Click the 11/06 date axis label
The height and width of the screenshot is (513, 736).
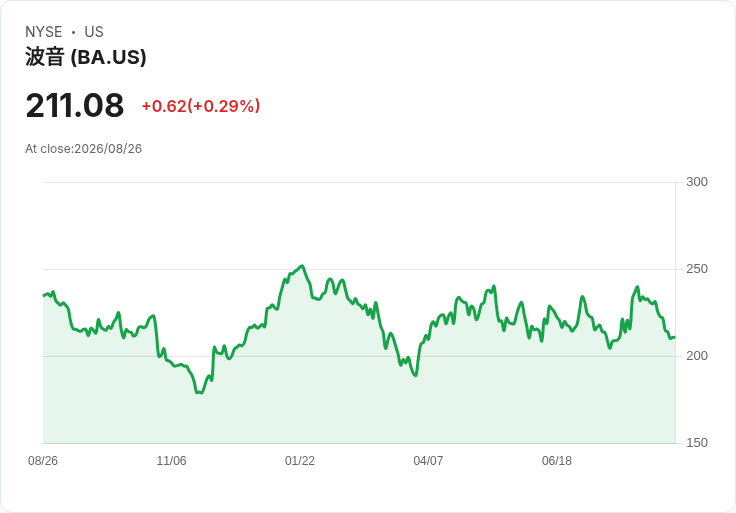(171, 461)
